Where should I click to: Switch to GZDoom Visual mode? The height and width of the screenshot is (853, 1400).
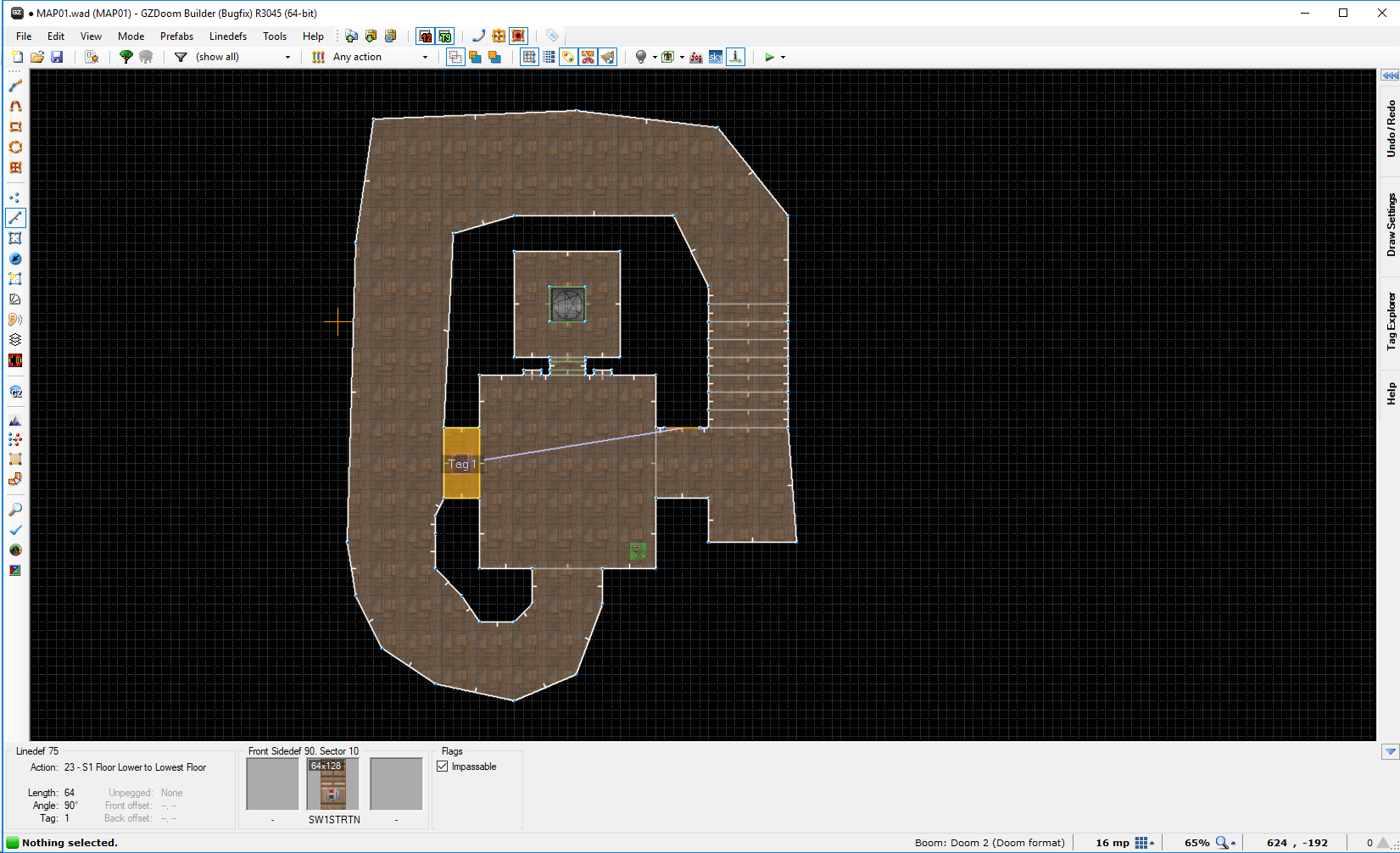point(15,392)
